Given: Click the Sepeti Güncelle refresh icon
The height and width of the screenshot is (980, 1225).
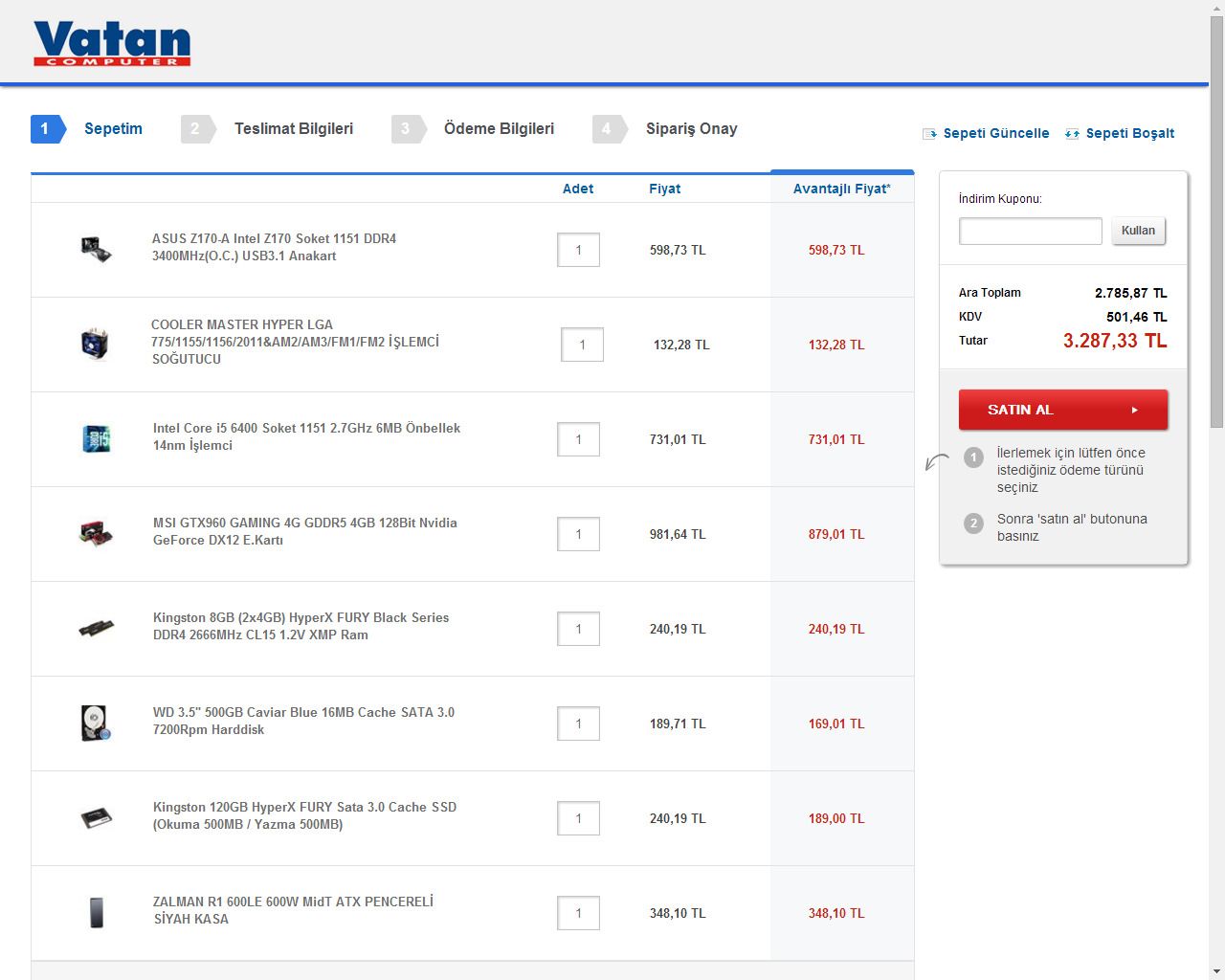Looking at the screenshot, I should click(929, 134).
